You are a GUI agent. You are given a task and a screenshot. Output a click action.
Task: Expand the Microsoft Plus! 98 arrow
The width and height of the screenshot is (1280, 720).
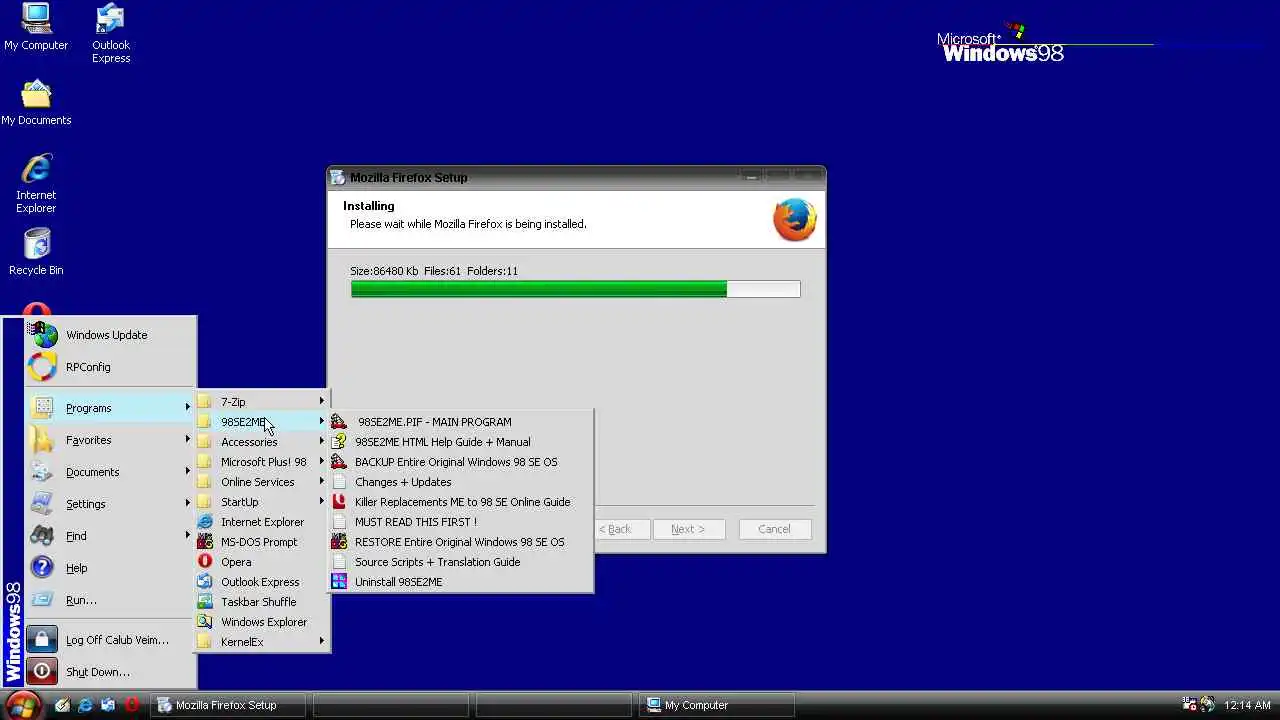point(321,462)
